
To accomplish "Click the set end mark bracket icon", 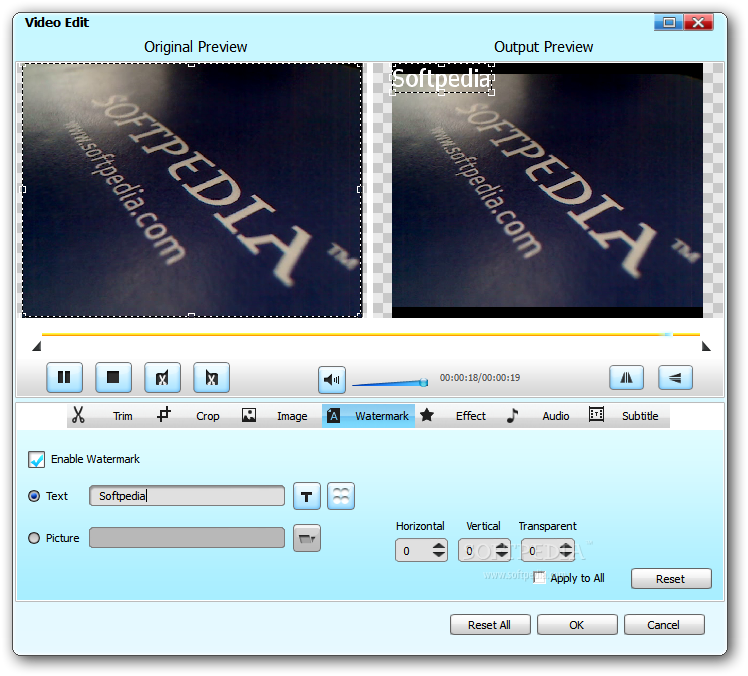I will [211, 377].
